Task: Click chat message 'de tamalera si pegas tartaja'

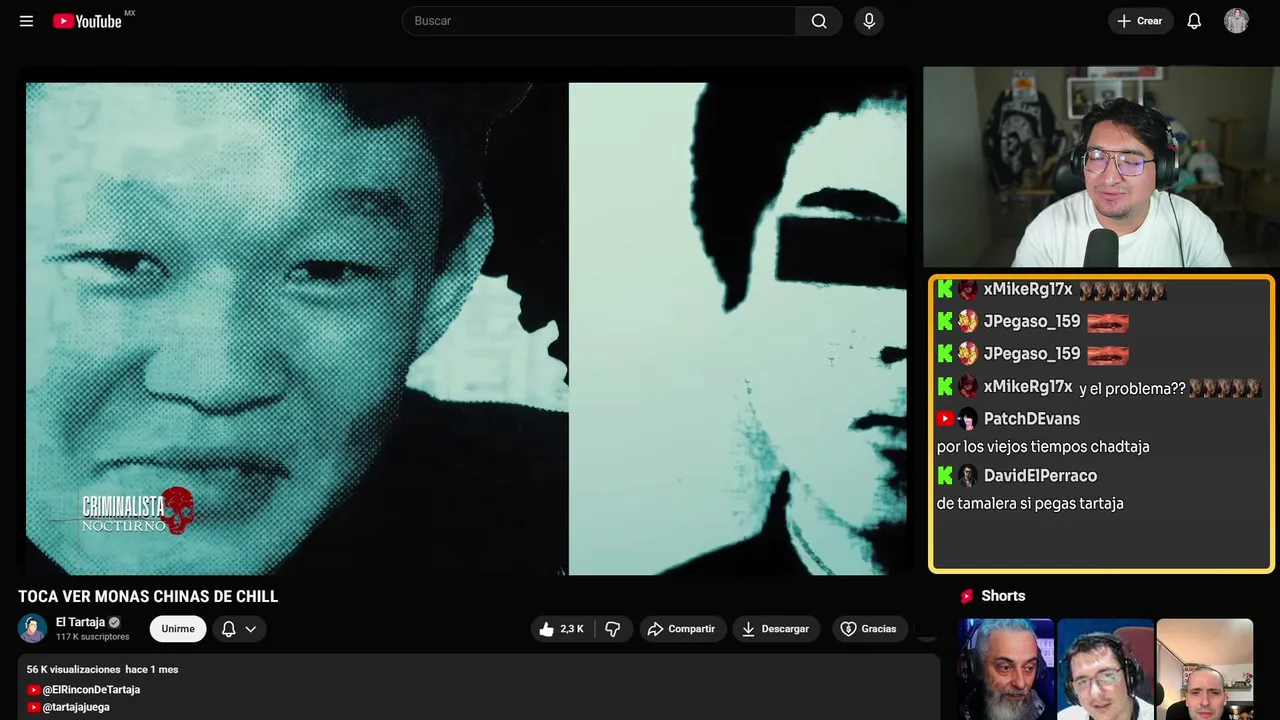Action: pyautogui.click(x=1030, y=504)
